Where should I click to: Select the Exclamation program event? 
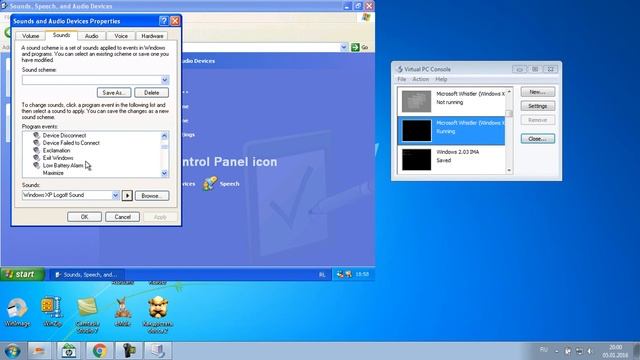[56, 150]
